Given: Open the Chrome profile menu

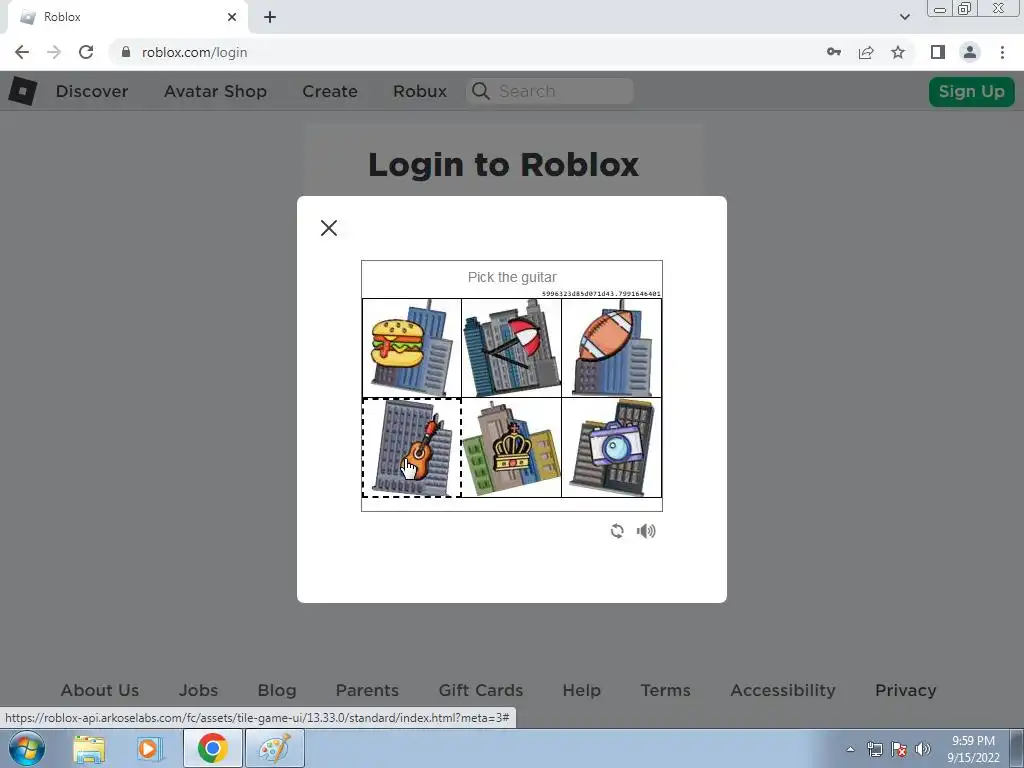Looking at the screenshot, I should (970, 52).
